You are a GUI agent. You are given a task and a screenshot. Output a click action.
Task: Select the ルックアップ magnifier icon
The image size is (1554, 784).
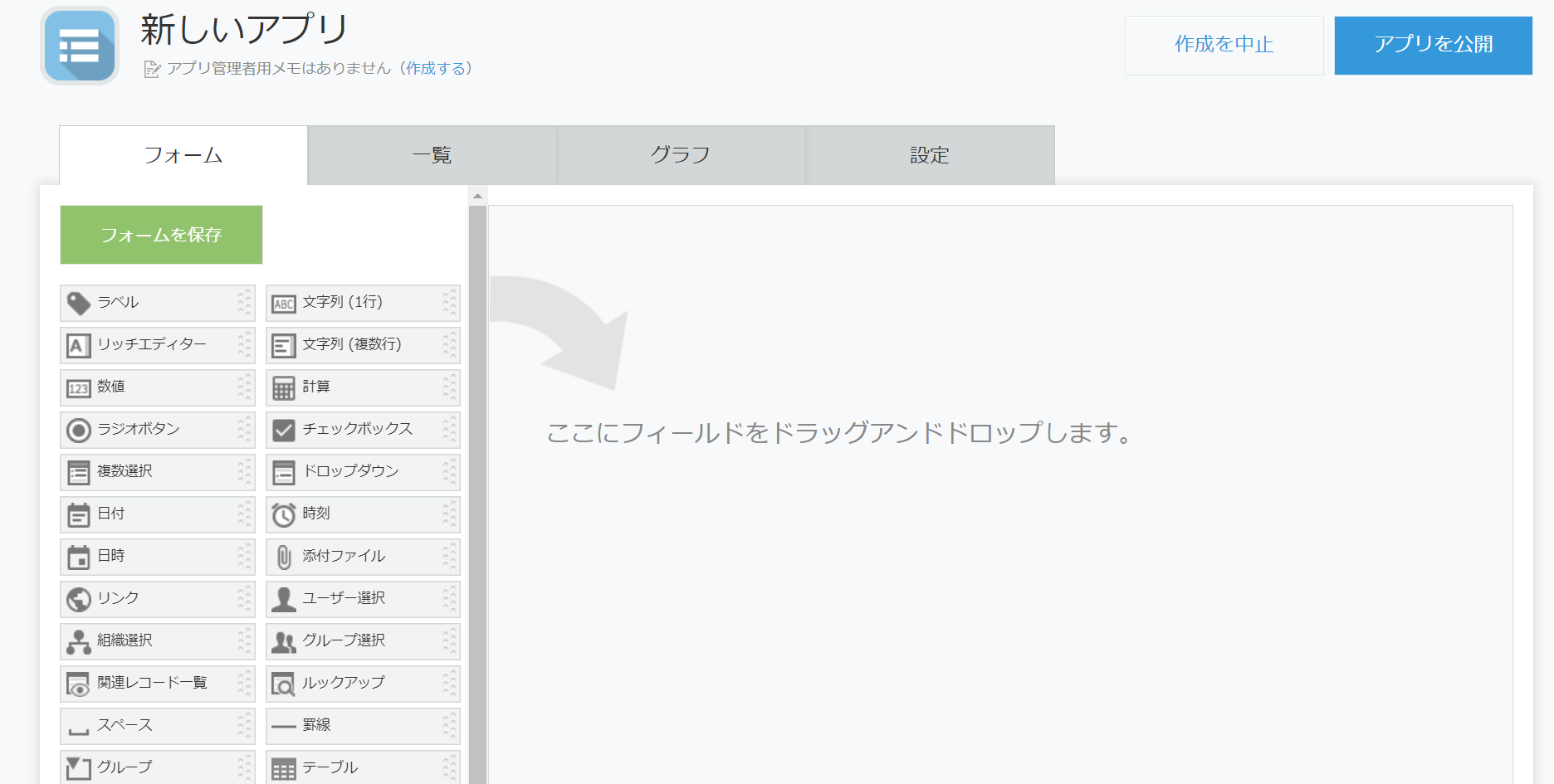coord(284,684)
